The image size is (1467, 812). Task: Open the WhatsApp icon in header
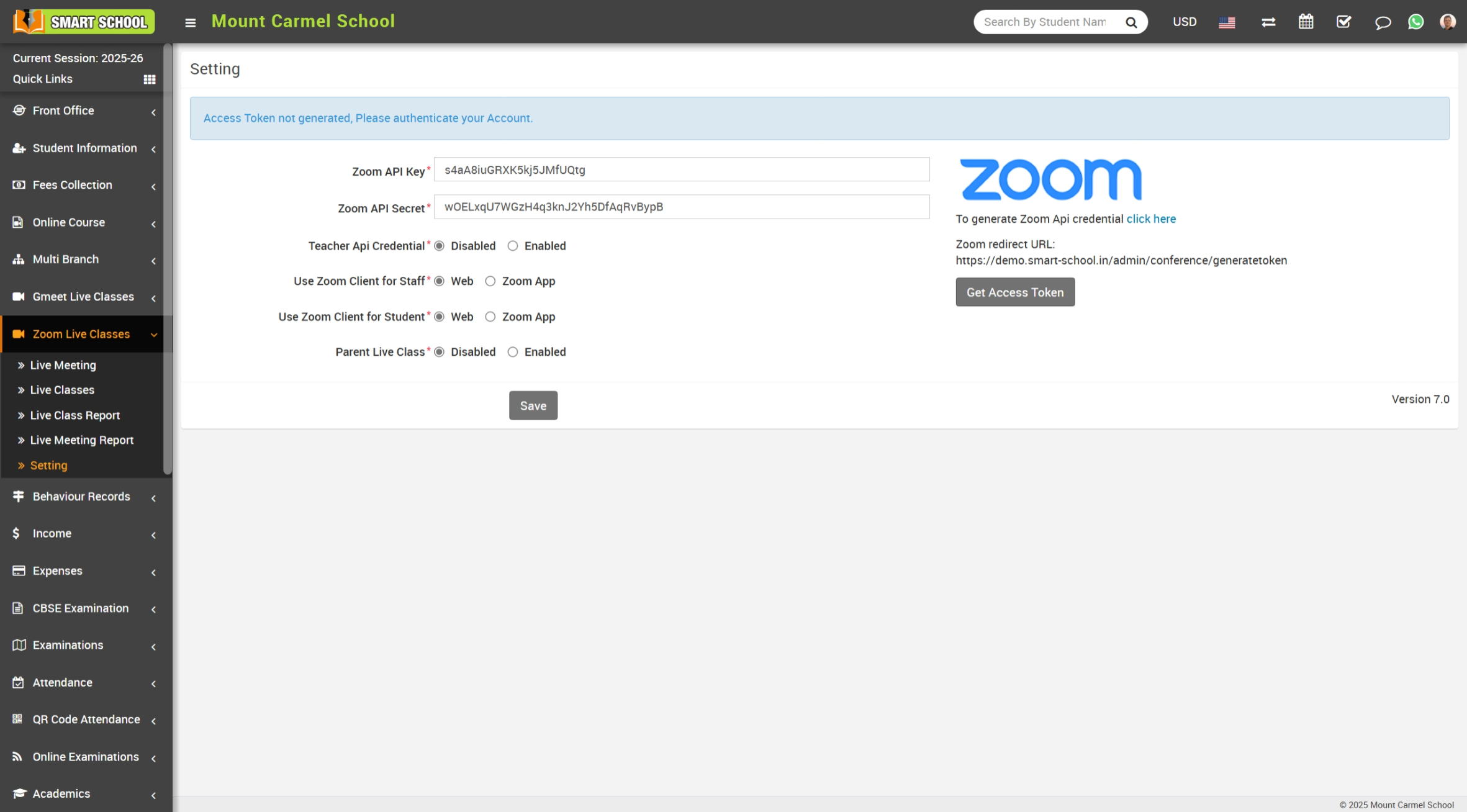tap(1415, 22)
